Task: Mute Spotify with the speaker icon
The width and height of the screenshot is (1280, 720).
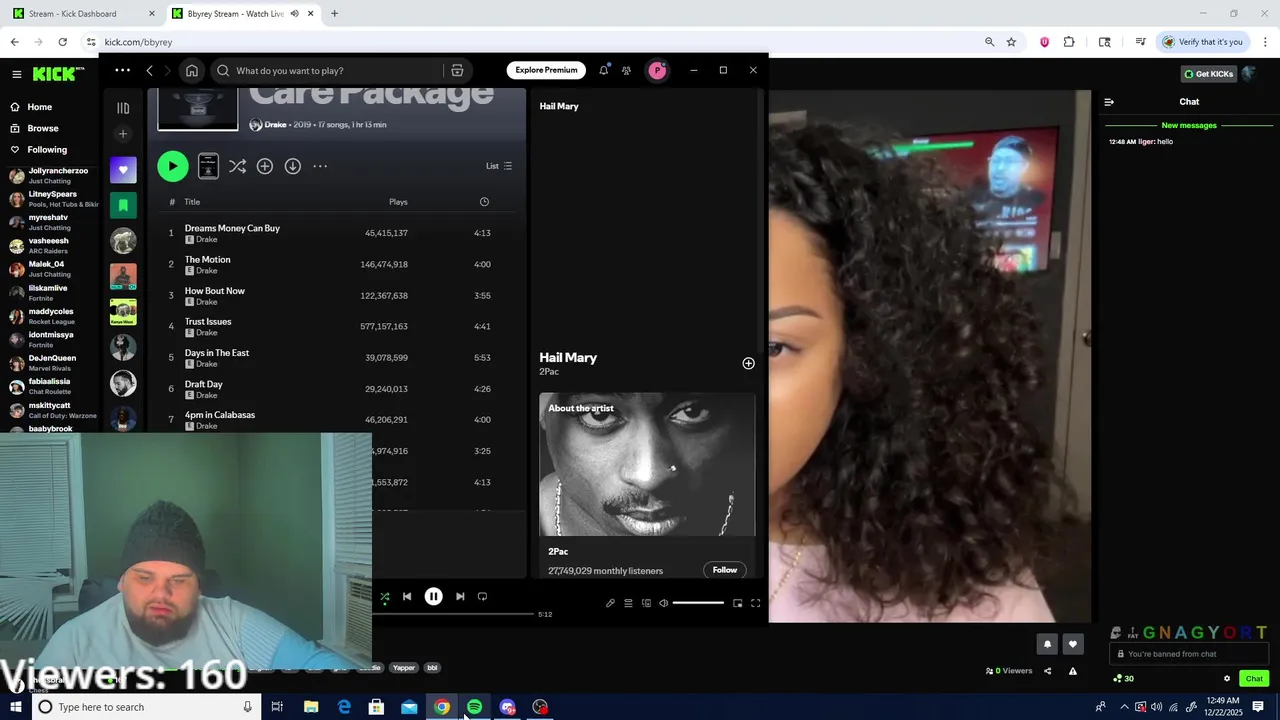Action: click(x=663, y=603)
